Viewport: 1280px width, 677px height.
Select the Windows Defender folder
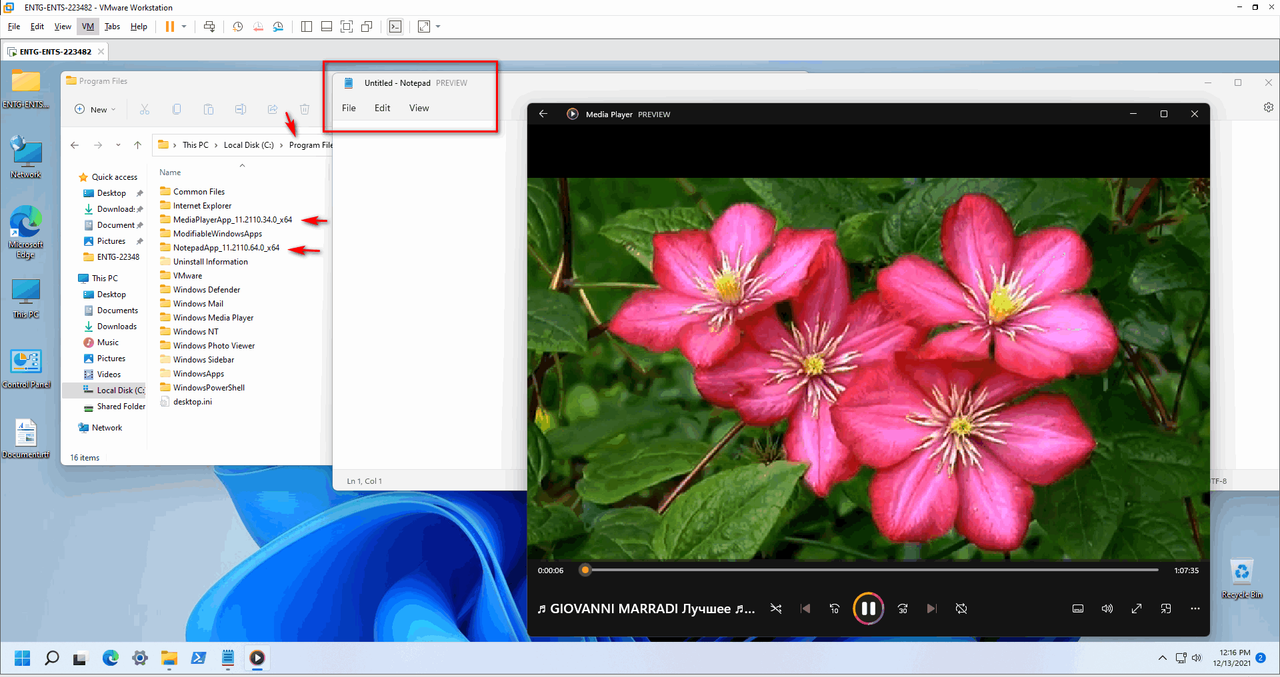click(x=206, y=289)
